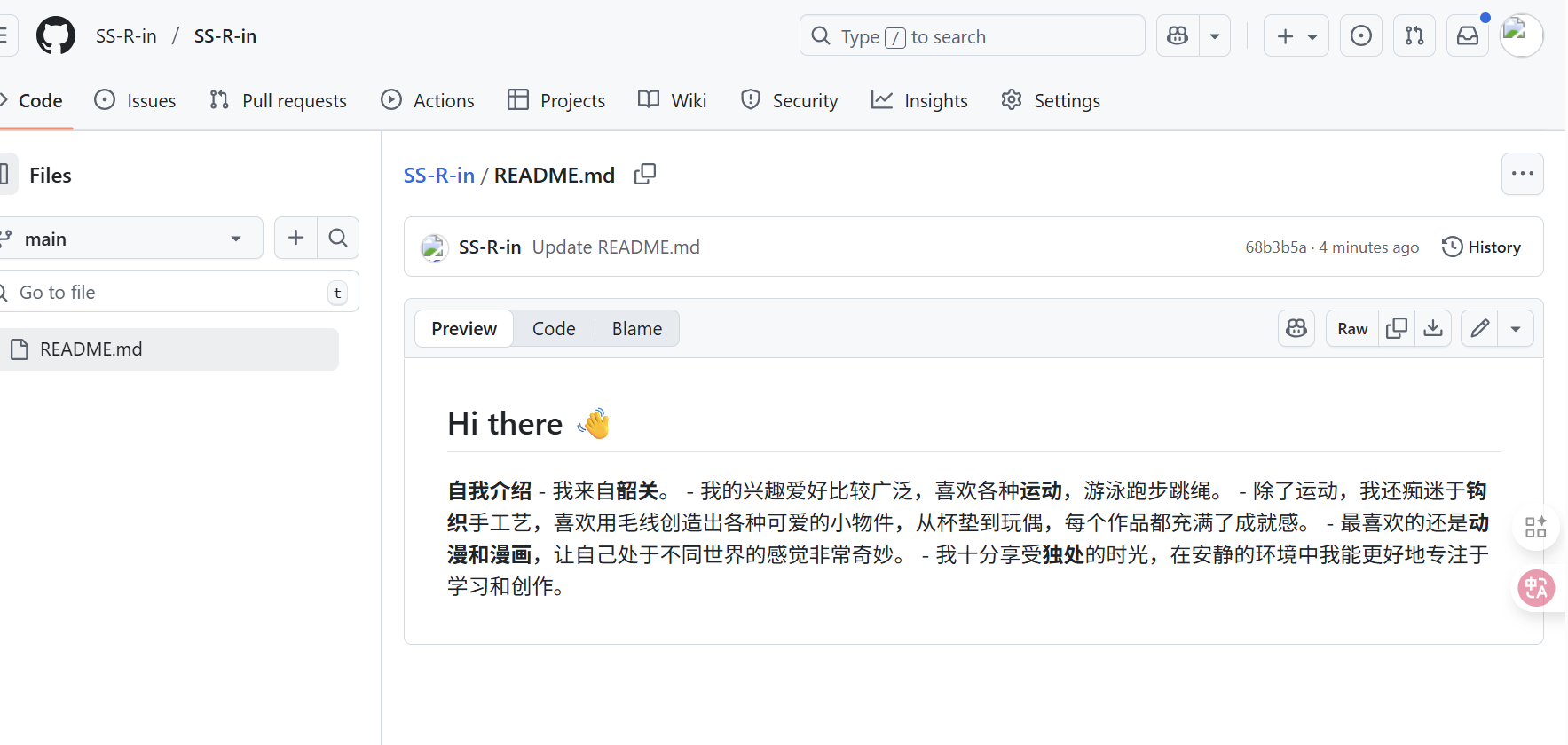Click the Hi there heading
Viewport: 1568px width, 745px height.
529,424
